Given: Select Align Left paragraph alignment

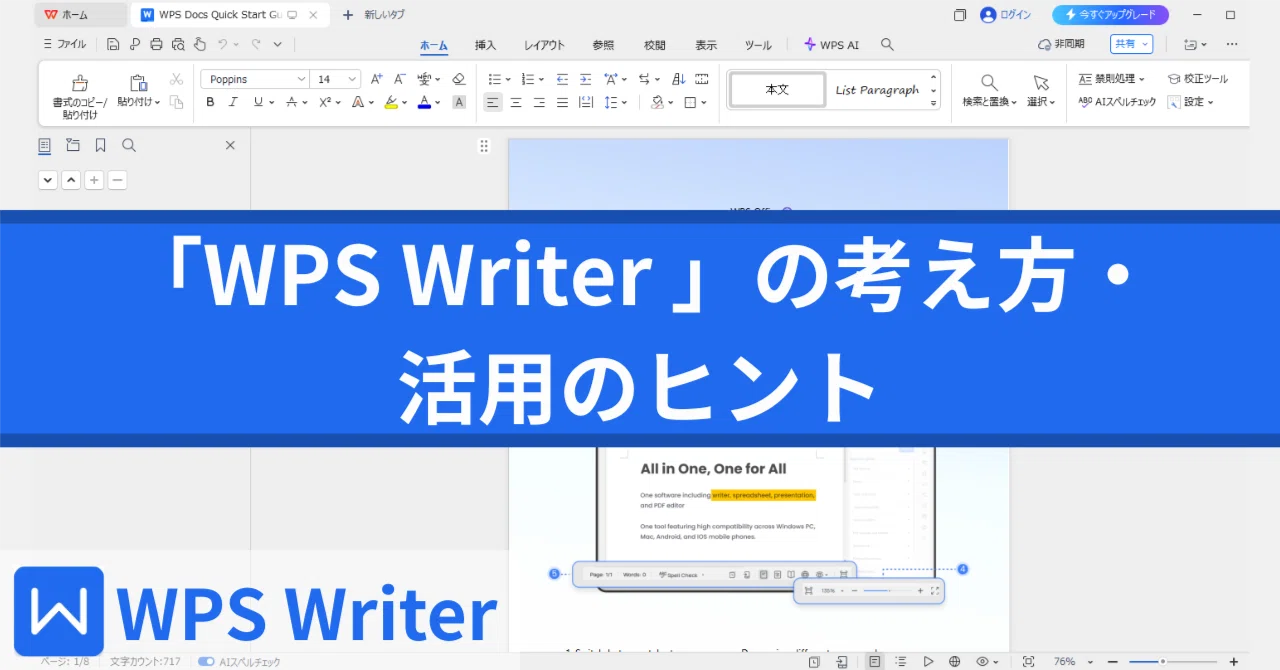Looking at the screenshot, I should 493,102.
